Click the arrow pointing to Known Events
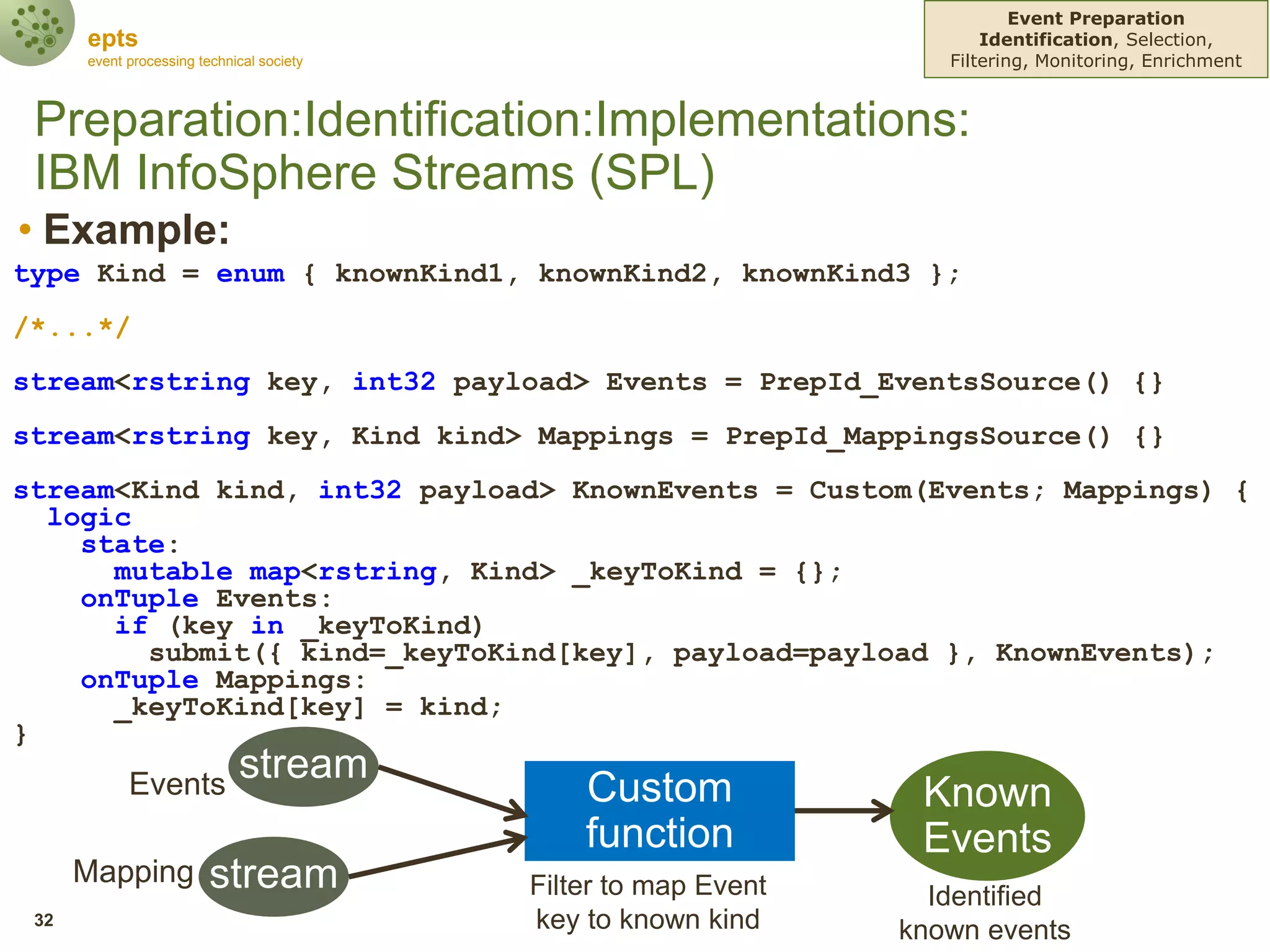Viewport: 1270px width, 952px height. [x=843, y=810]
